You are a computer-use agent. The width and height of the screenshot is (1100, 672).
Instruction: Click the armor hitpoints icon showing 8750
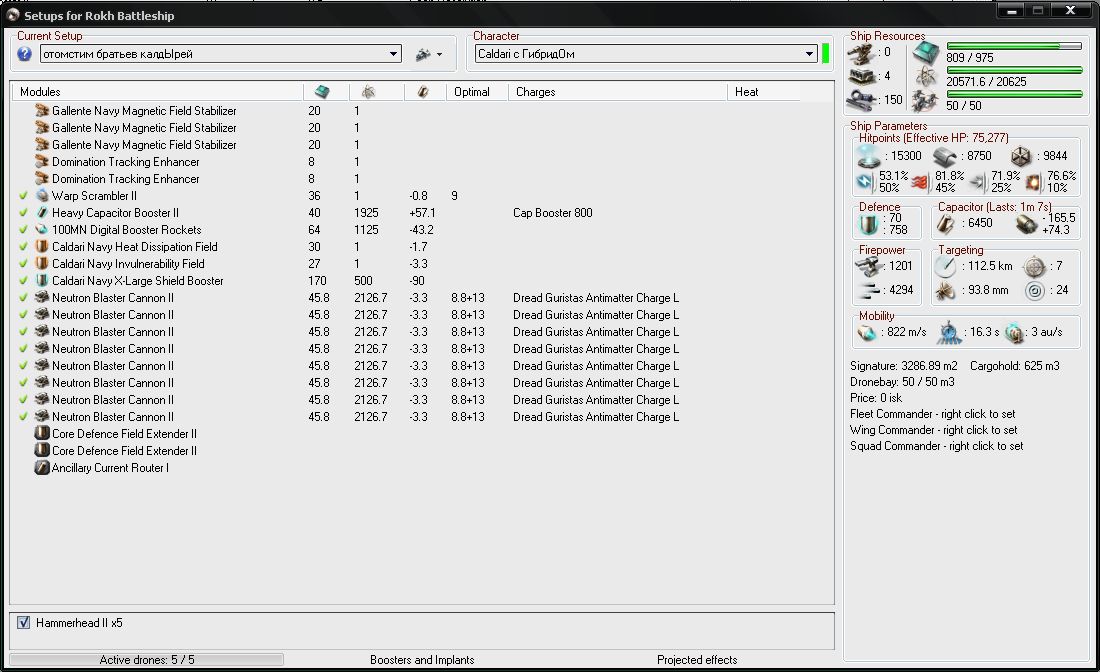(945, 156)
